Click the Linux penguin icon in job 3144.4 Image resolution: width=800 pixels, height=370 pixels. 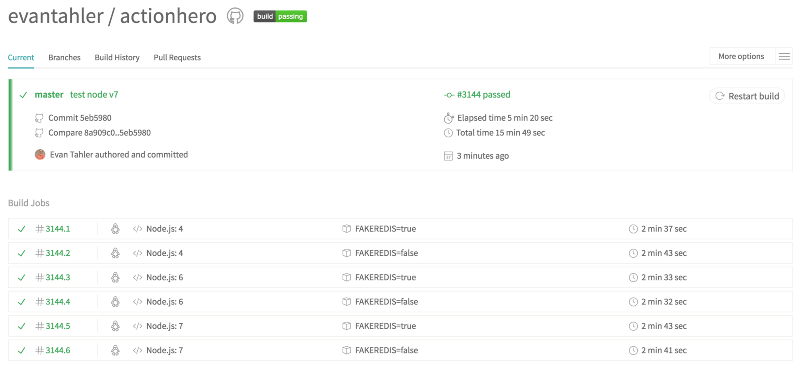(115, 301)
